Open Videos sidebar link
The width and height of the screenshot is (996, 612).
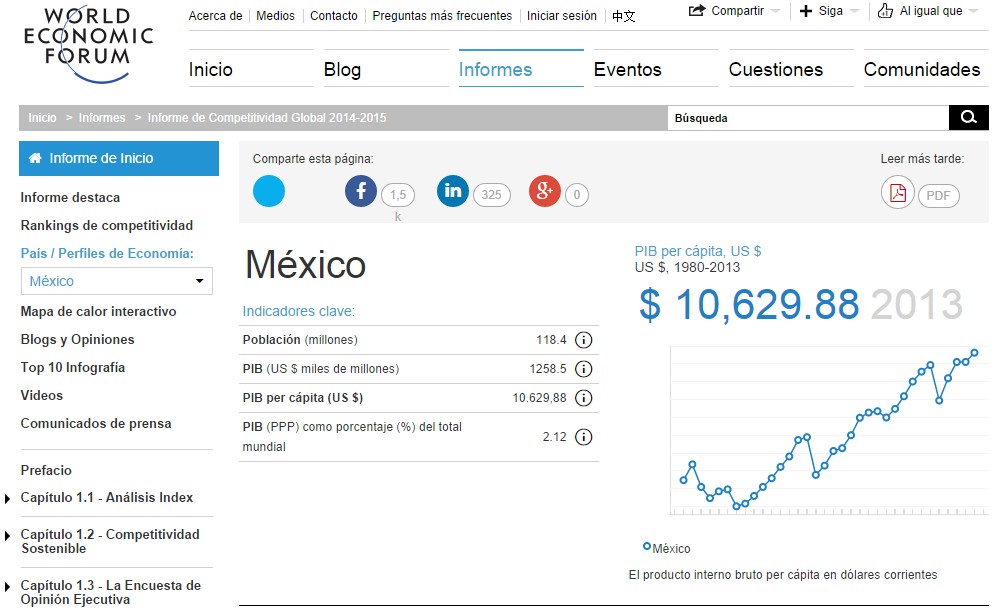tap(41, 395)
